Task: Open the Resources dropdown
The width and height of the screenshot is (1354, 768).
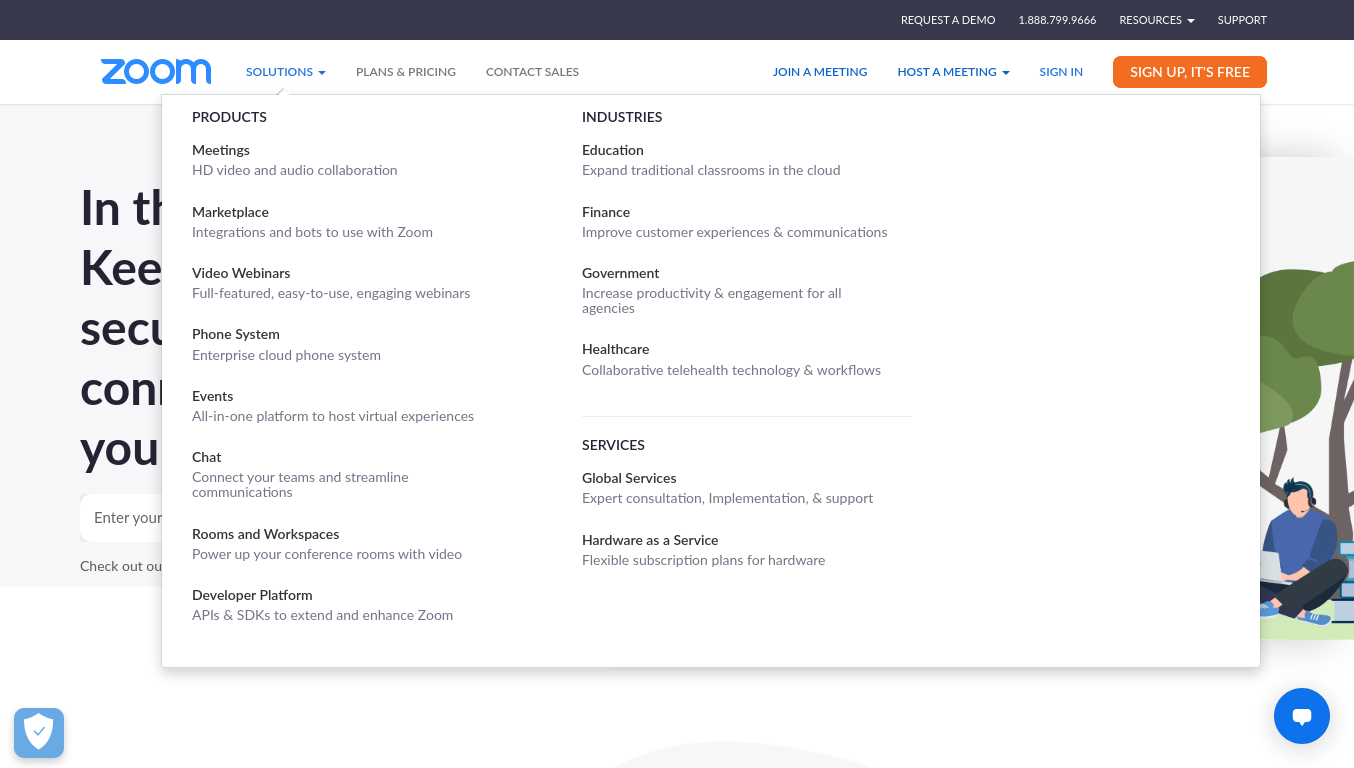Action: pos(1157,20)
